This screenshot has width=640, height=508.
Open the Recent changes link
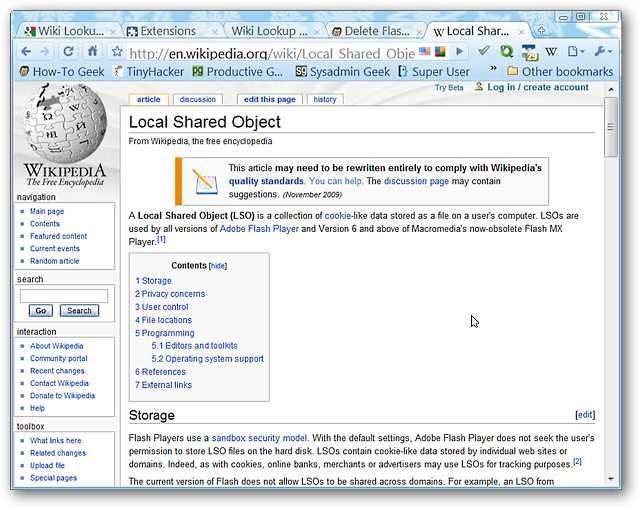click(57, 371)
